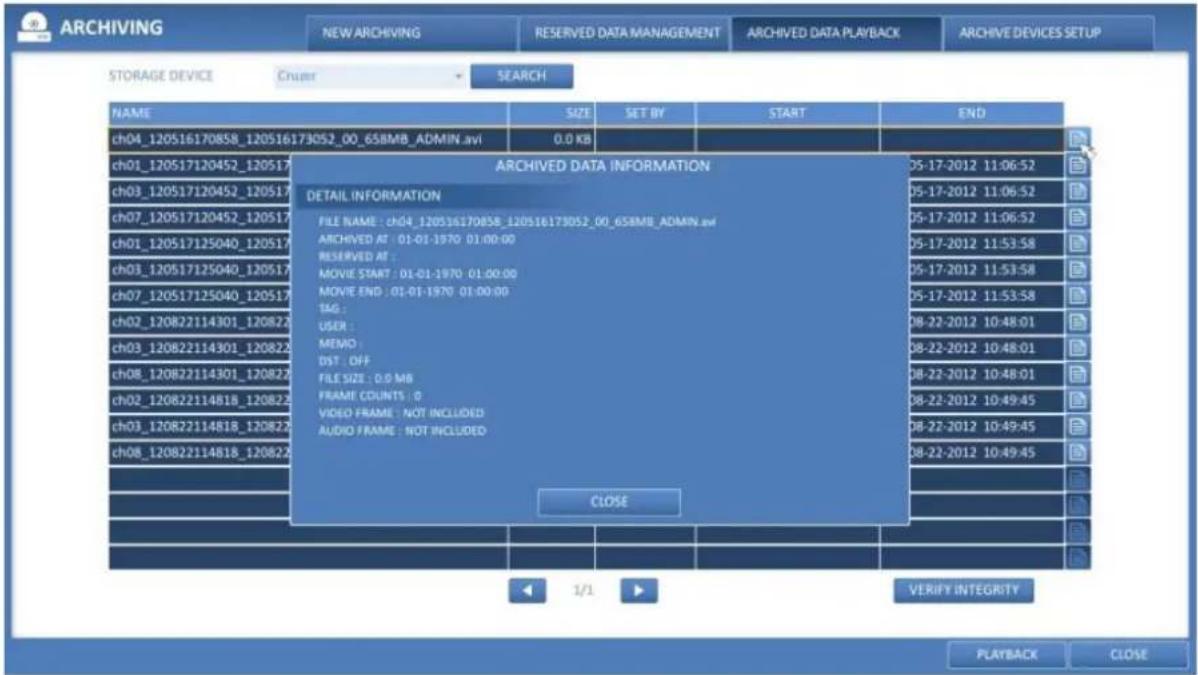Click the FRAME COUNTS : 0 line

[x=370, y=396]
